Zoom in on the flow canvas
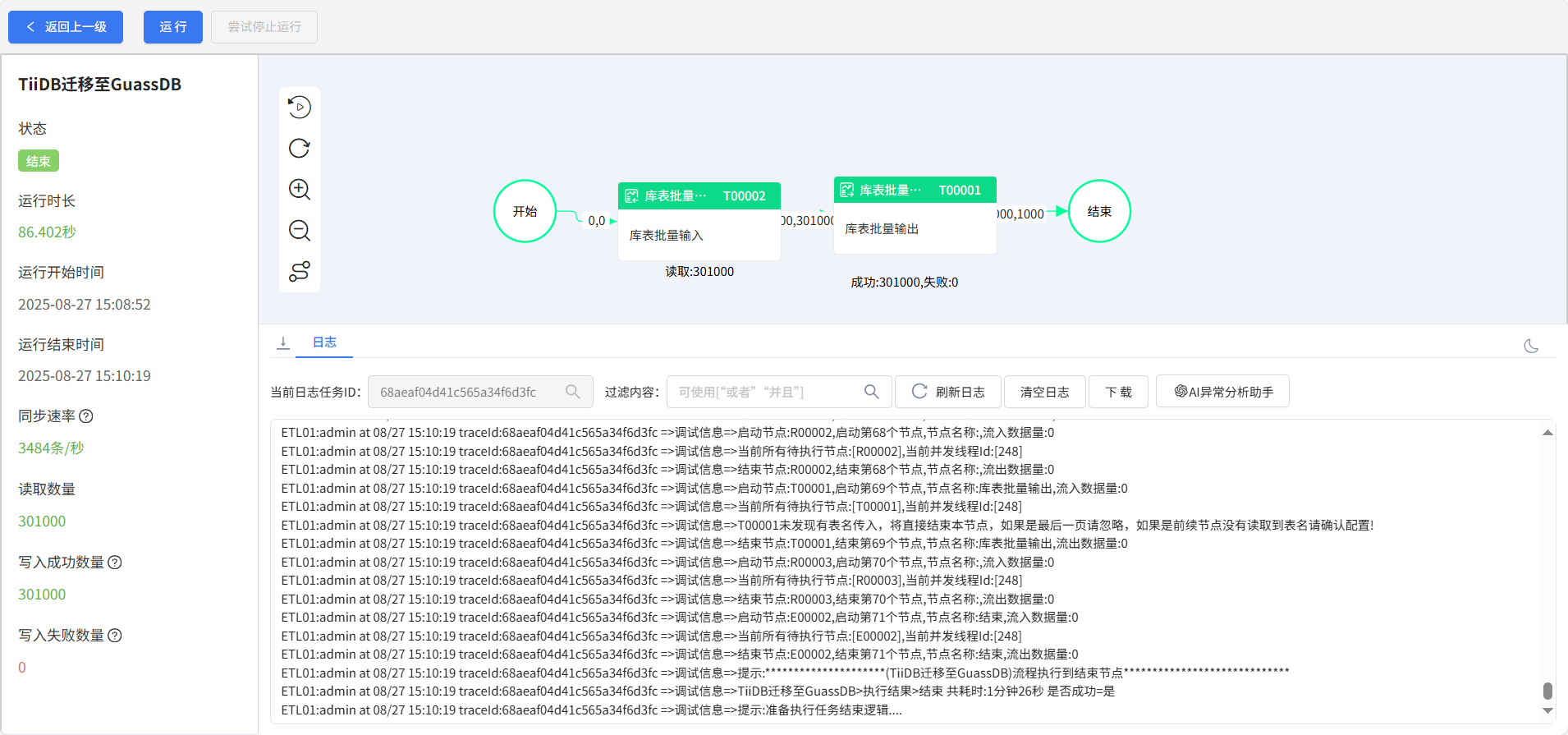 pos(300,190)
